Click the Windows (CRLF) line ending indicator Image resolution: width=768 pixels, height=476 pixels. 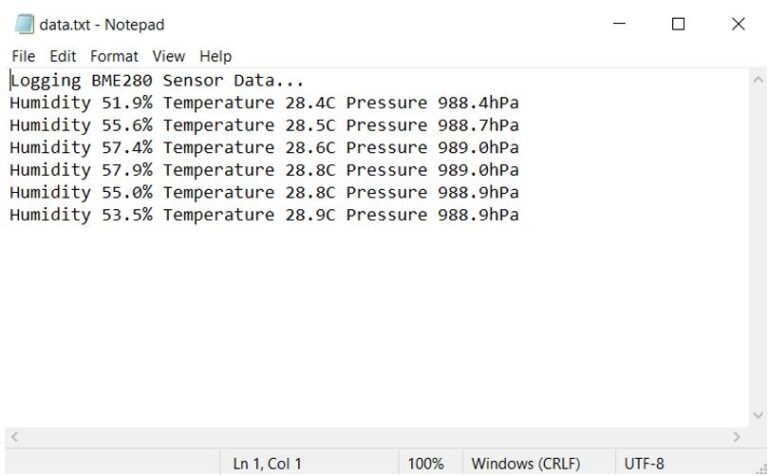click(526, 463)
